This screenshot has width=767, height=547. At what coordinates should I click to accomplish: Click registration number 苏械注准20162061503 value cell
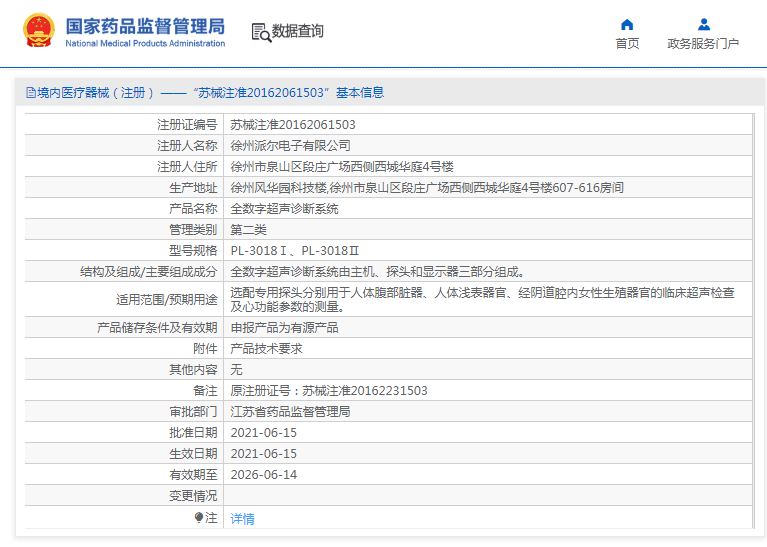click(293, 125)
